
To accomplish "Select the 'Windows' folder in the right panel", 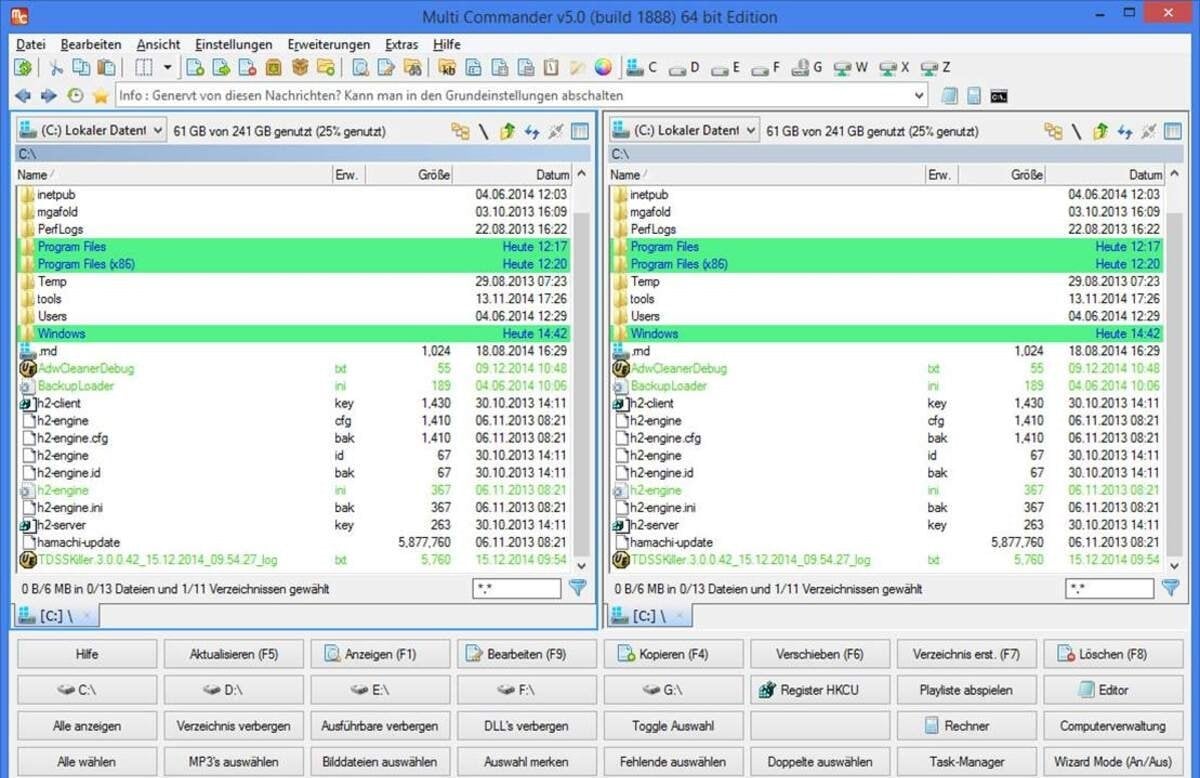I will 888,333.
